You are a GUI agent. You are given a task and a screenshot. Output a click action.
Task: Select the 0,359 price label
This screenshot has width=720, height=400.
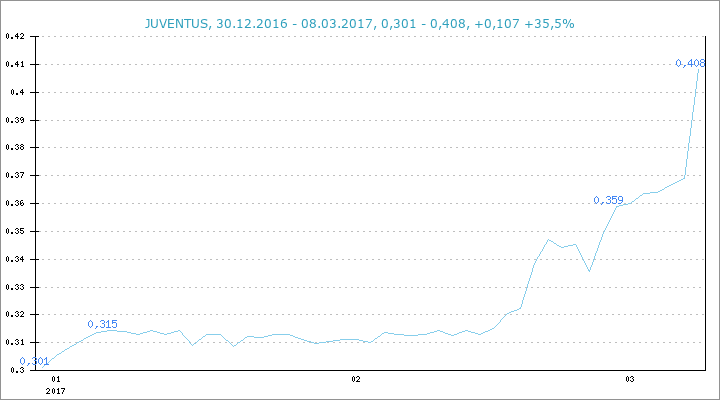608,200
